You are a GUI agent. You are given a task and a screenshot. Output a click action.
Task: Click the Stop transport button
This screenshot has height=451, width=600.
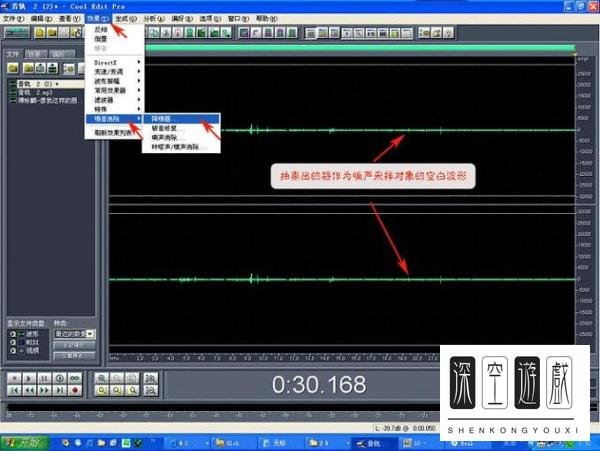pos(14,378)
